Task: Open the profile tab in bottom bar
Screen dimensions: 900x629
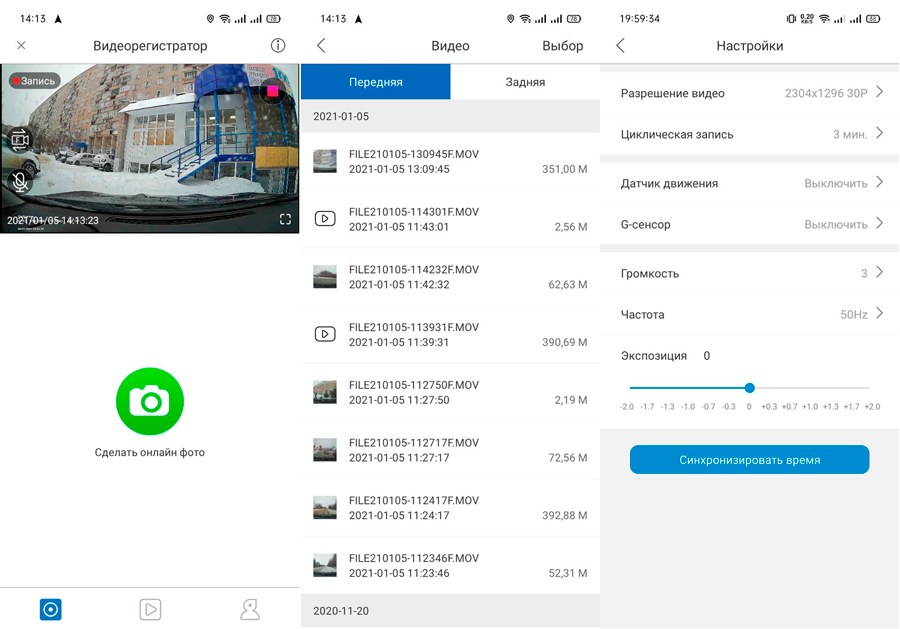Action: 249,609
